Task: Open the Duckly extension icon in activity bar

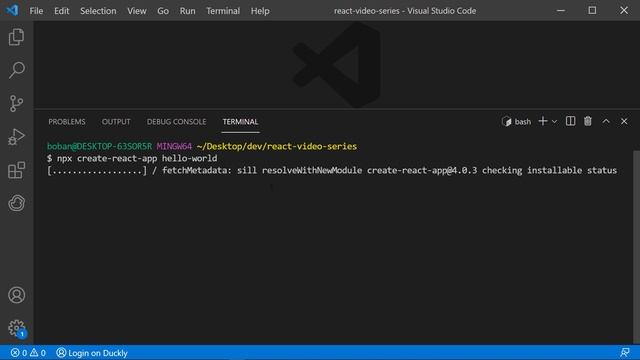Action: click(16, 203)
